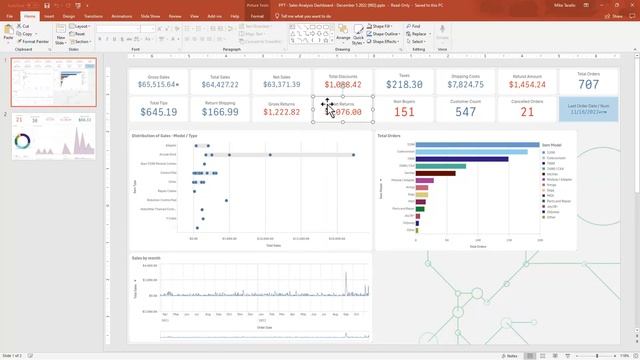640x360 pixels.
Task: Select slide 1 thumbnail
Action: tap(54, 82)
